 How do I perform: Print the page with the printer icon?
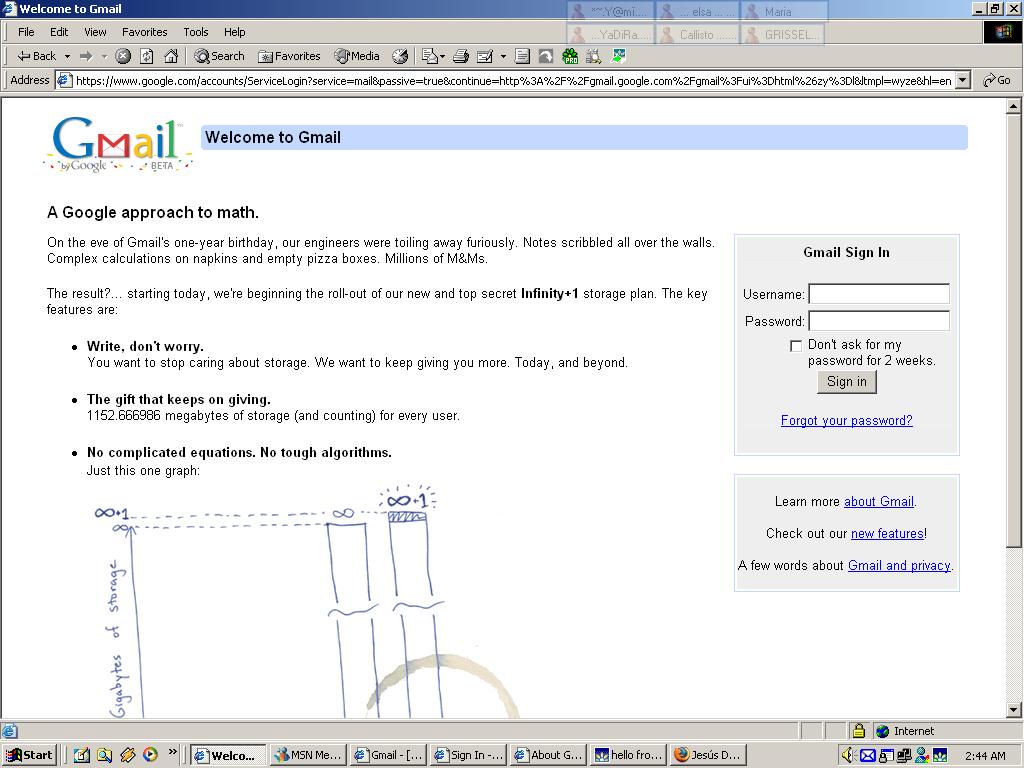point(461,56)
